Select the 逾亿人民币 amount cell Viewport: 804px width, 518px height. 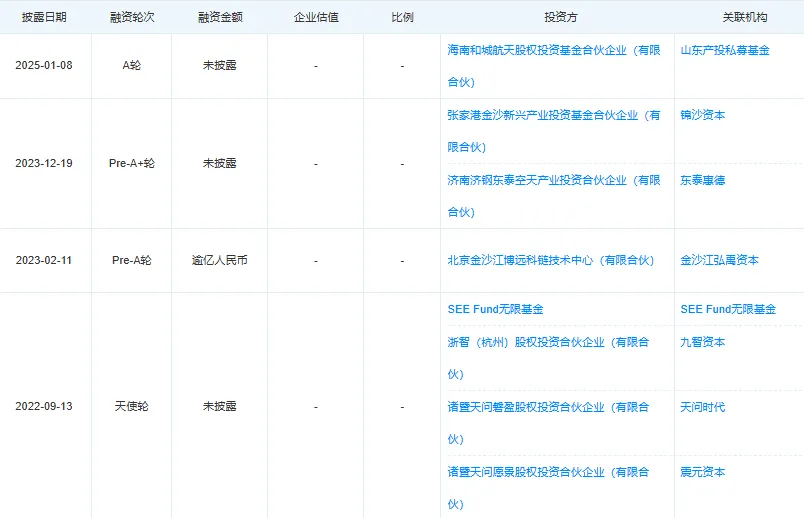pos(220,260)
